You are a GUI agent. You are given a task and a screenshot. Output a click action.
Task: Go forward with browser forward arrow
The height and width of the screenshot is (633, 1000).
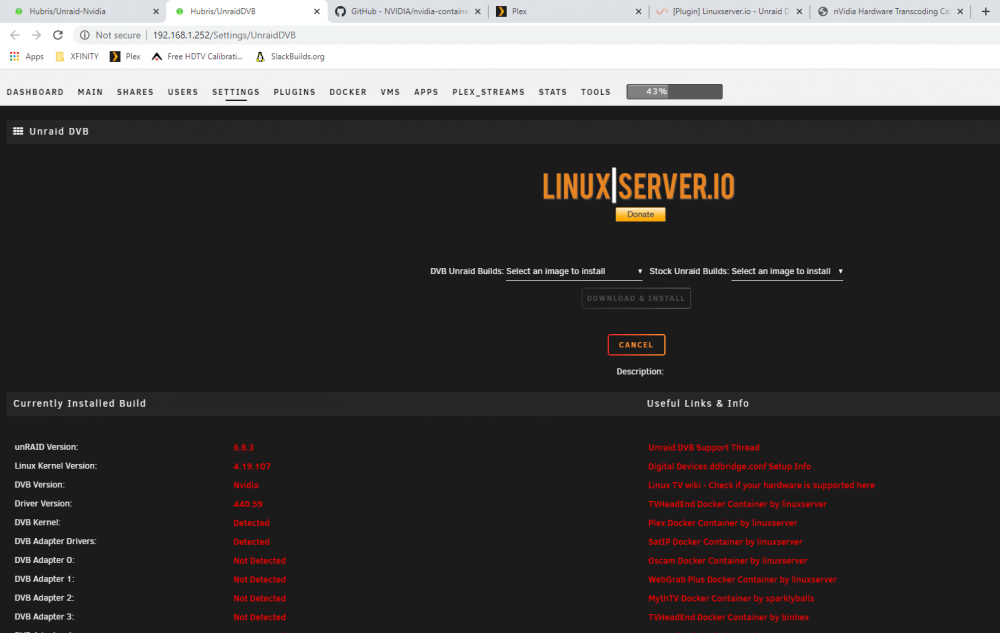(x=36, y=35)
